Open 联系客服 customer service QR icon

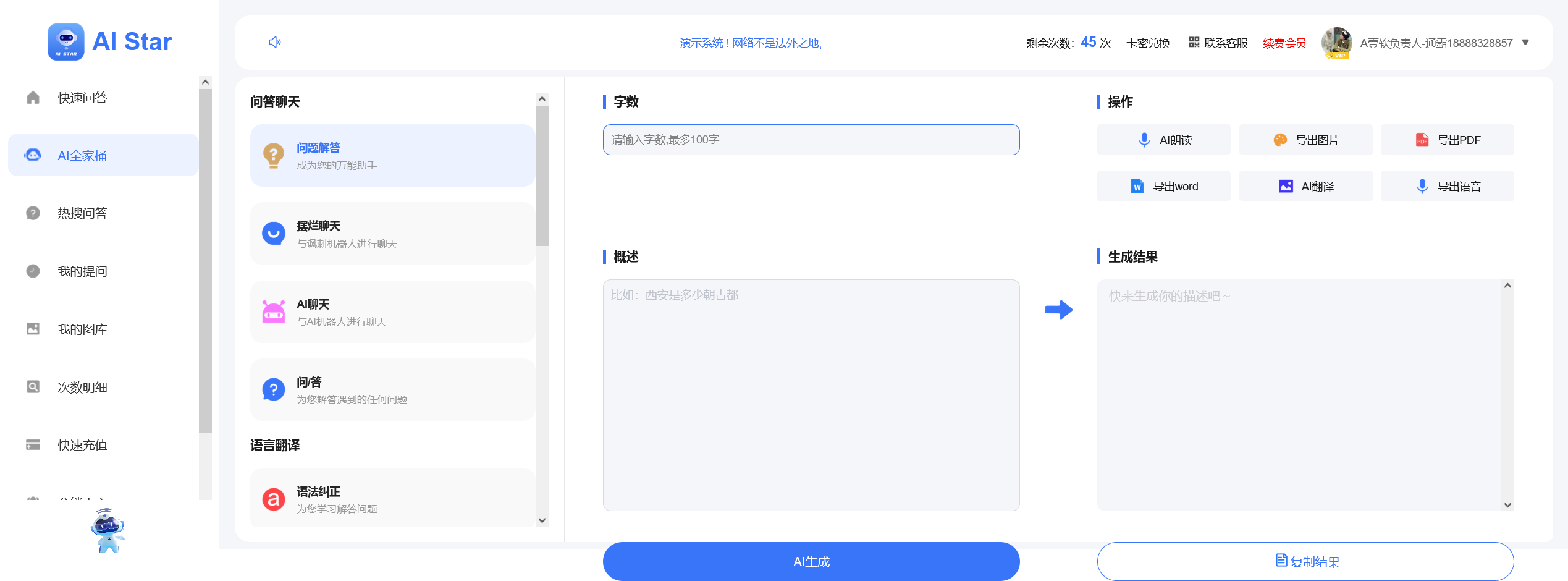coord(1193,43)
